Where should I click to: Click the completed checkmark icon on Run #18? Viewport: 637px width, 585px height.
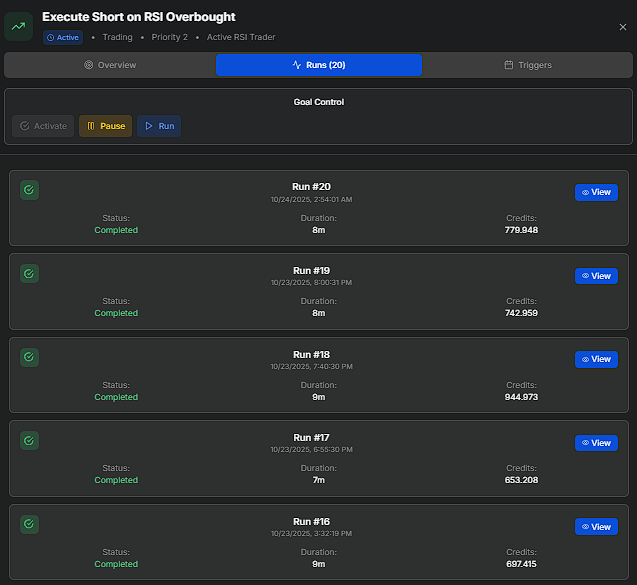pyautogui.click(x=29, y=357)
